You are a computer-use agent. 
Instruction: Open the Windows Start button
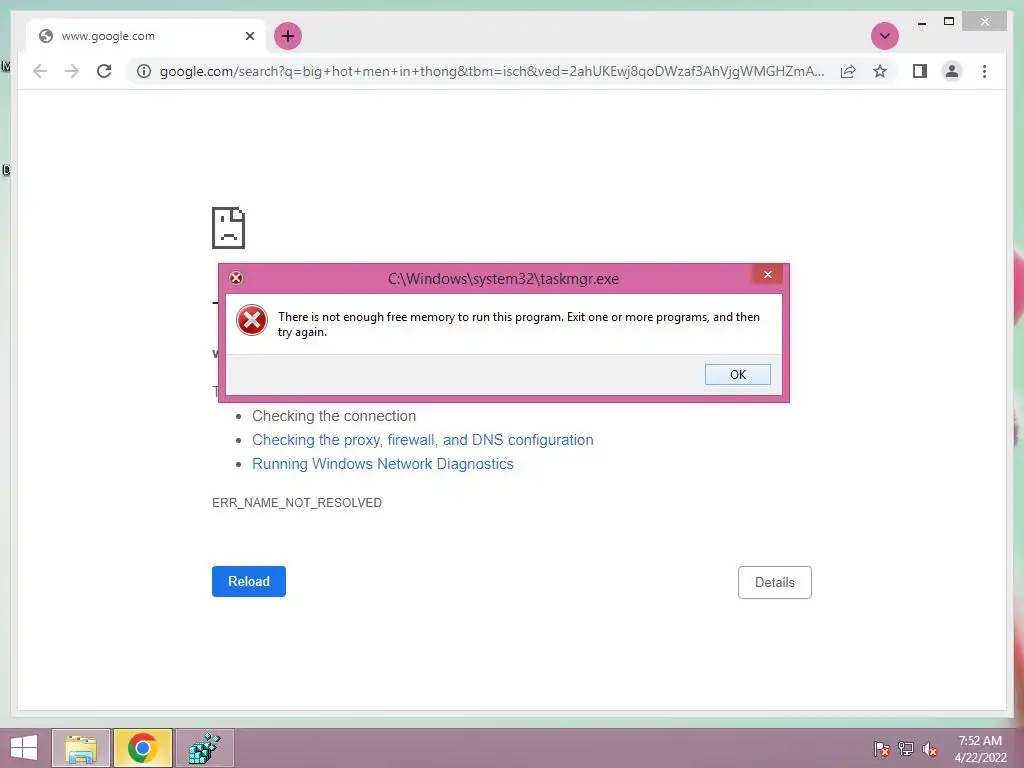24,748
